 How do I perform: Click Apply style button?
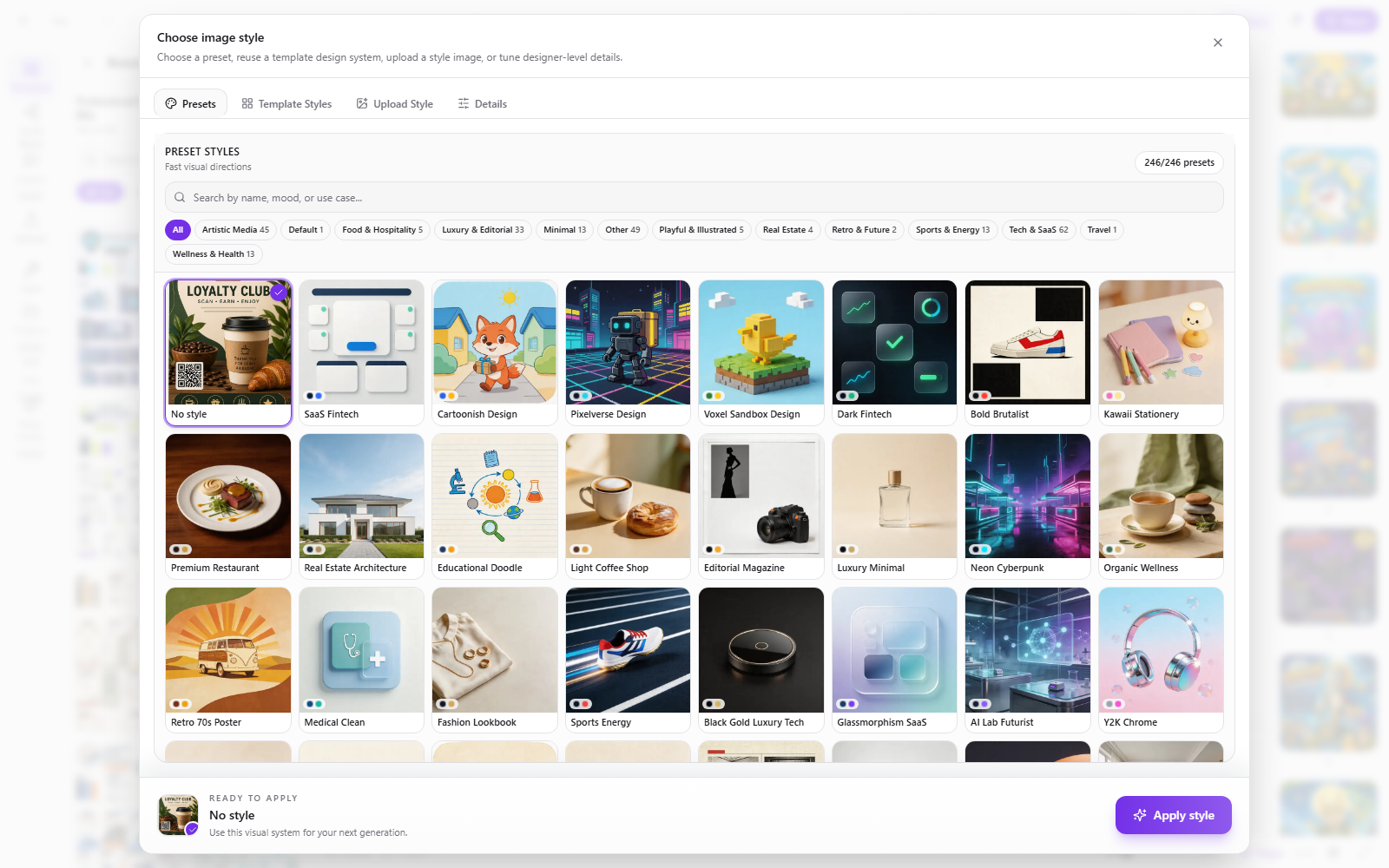coord(1173,815)
